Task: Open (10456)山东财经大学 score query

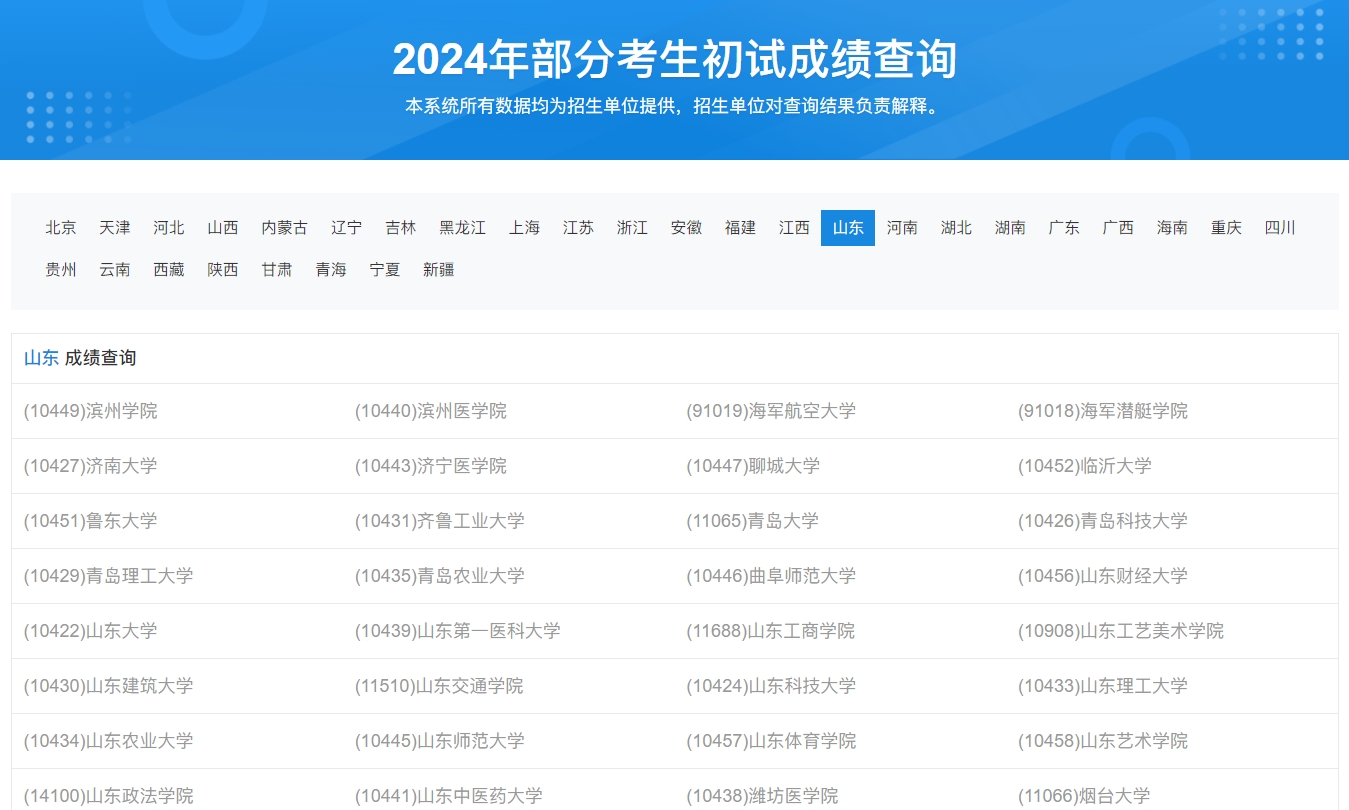Action: click(x=1103, y=576)
